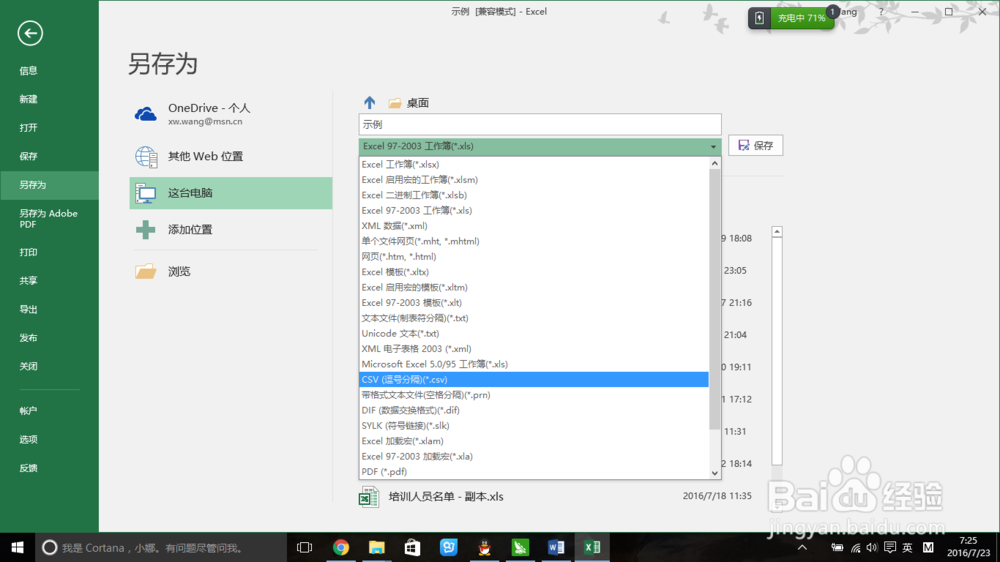Screen dimensions: 1000x562
Task: Click the 保存 item in left menu
Action: tap(49, 156)
